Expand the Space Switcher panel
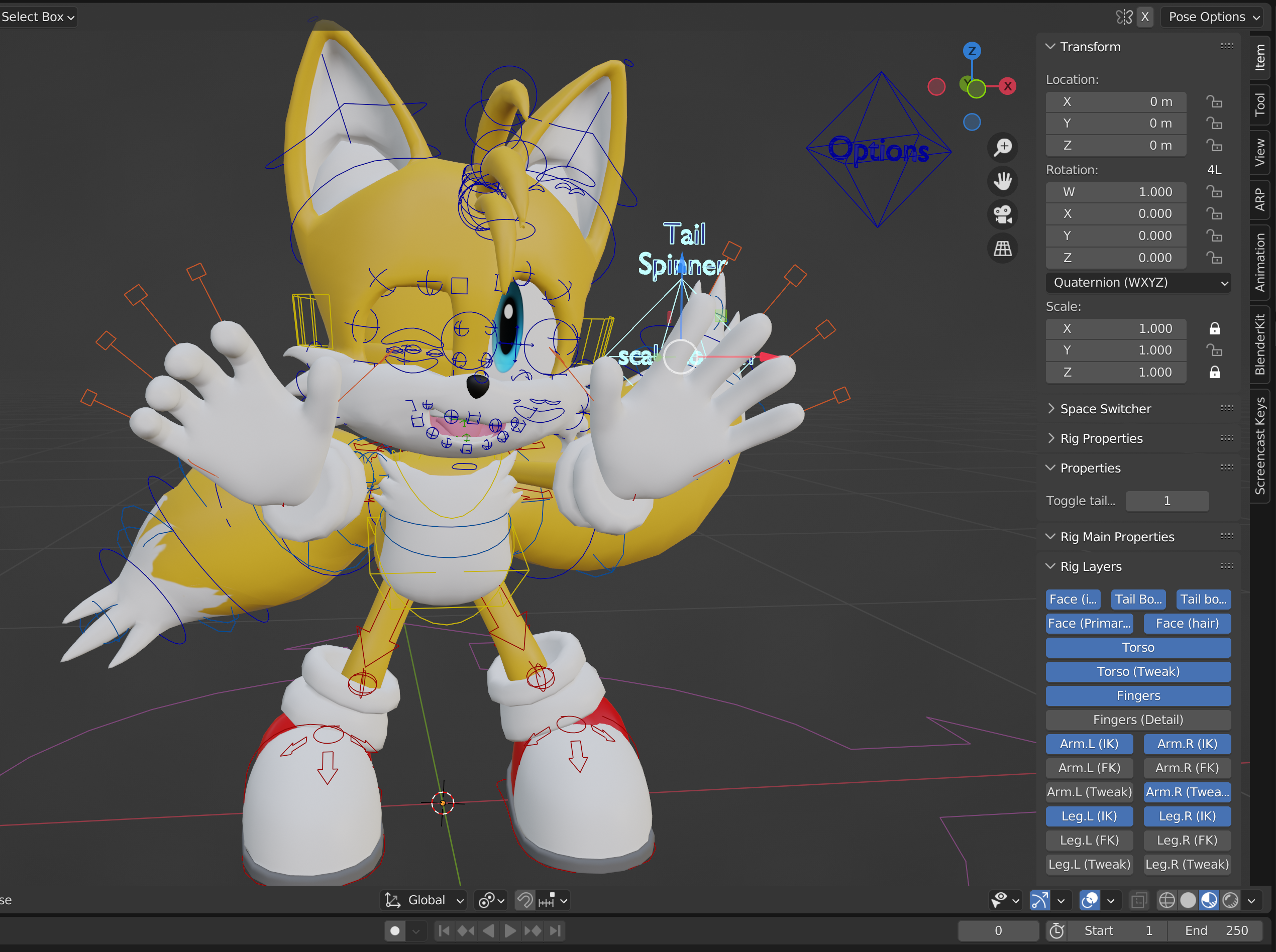1276x952 pixels. click(1105, 409)
